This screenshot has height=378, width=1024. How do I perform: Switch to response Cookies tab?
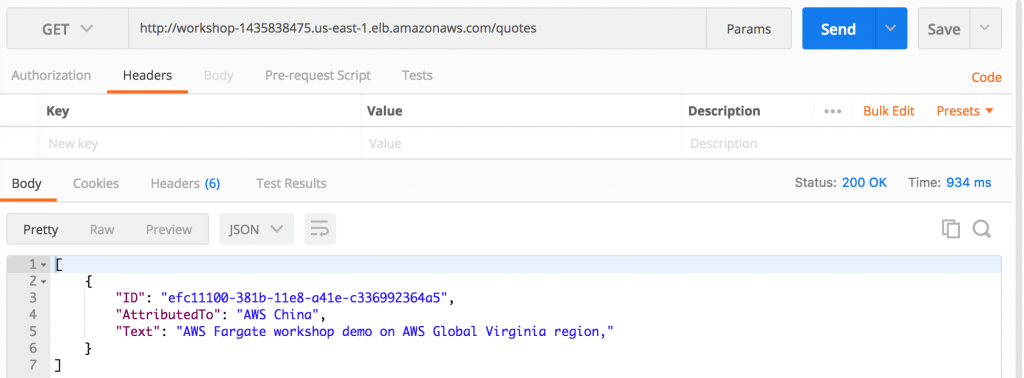pyautogui.click(x=96, y=183)
